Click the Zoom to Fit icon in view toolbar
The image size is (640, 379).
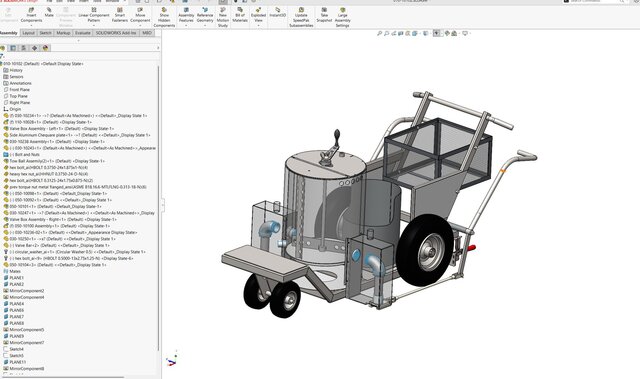coord(379,33)
